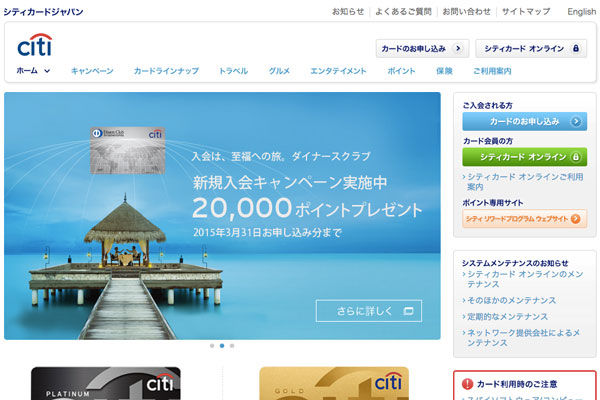Screen dimensions: 600x400
Task: Click the Citi logo in the header
Action: pos(34,45)
